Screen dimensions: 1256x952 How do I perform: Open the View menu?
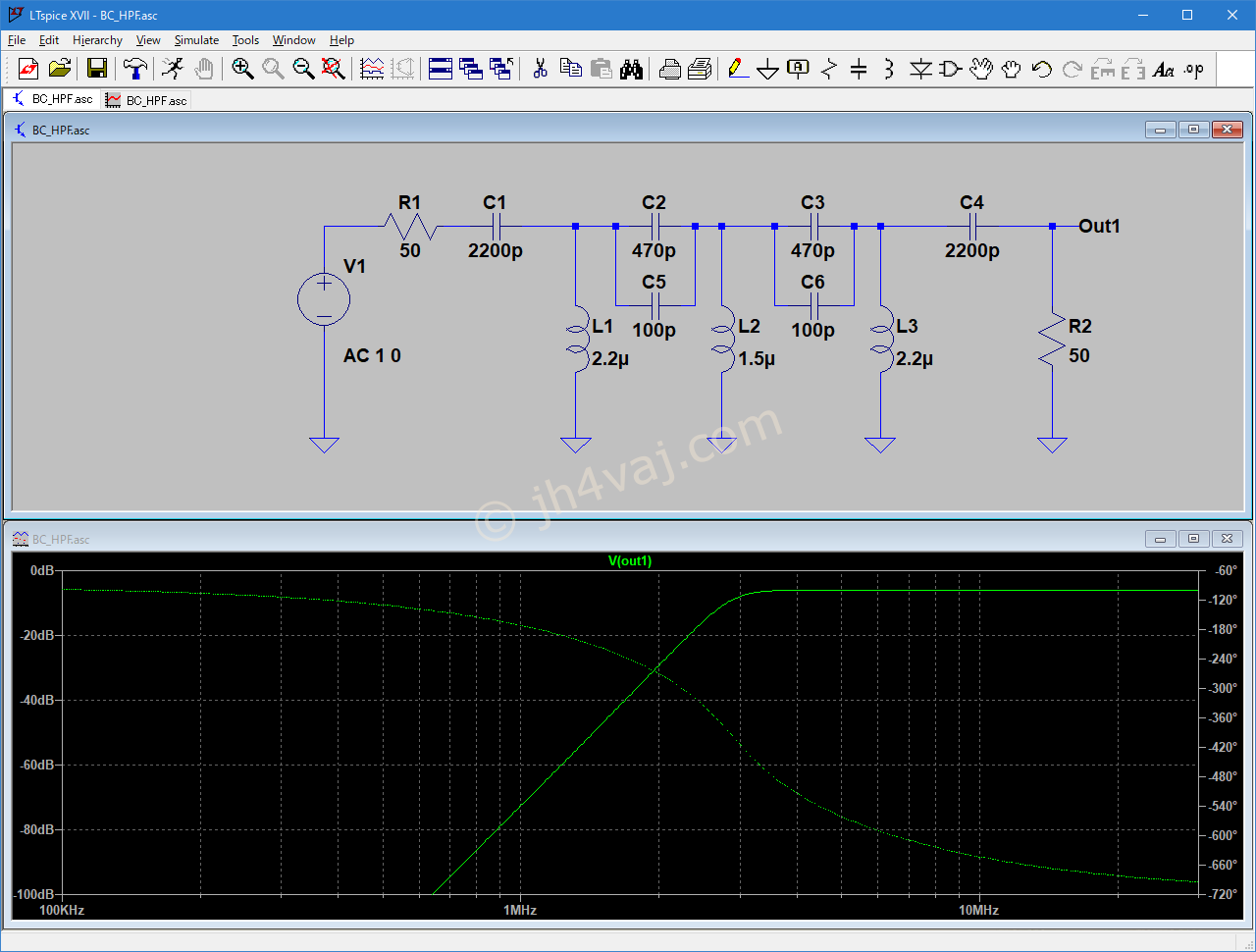click(x=148, y=40)
